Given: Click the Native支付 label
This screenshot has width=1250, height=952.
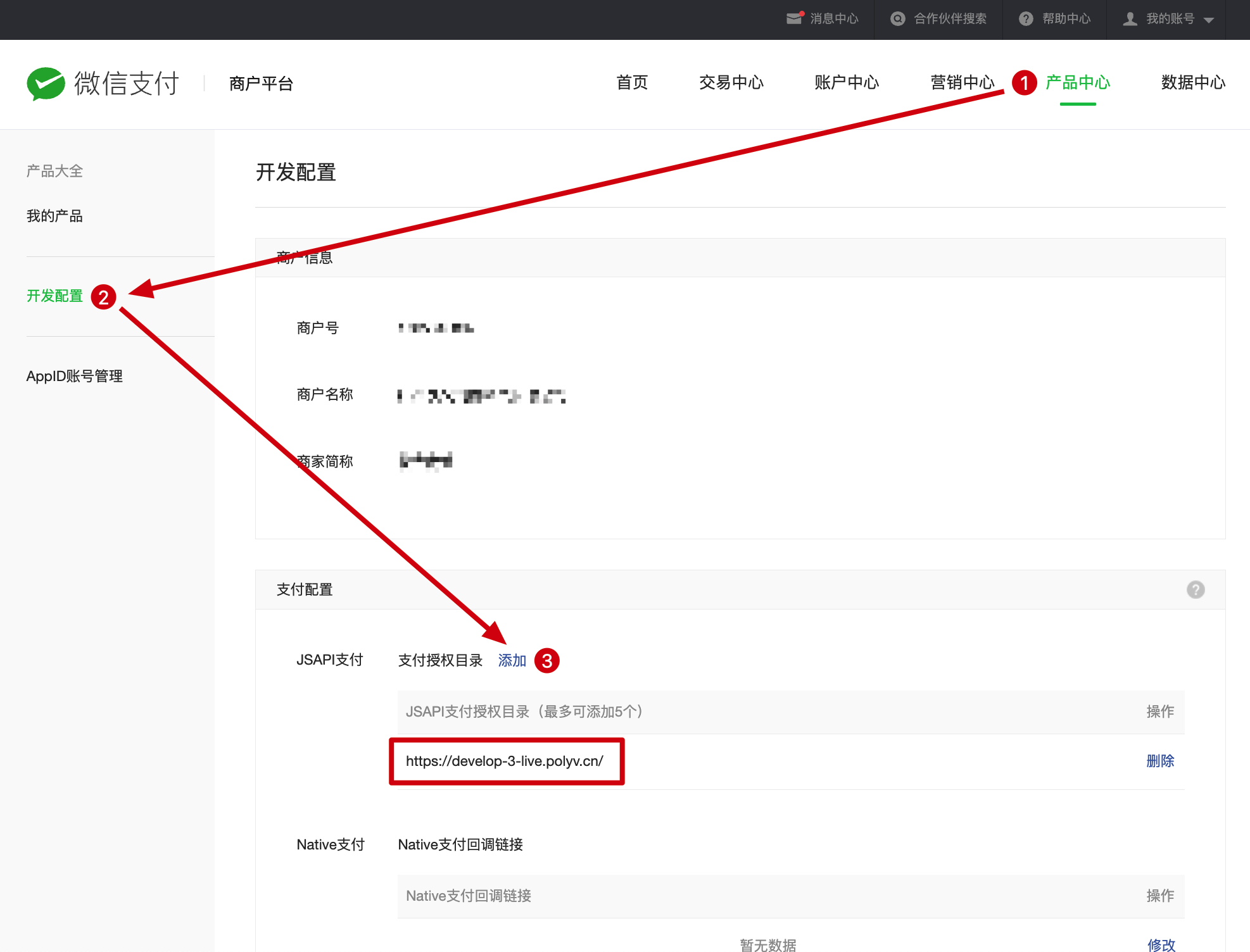Looking at the screenshot, I should click(331, 844).
